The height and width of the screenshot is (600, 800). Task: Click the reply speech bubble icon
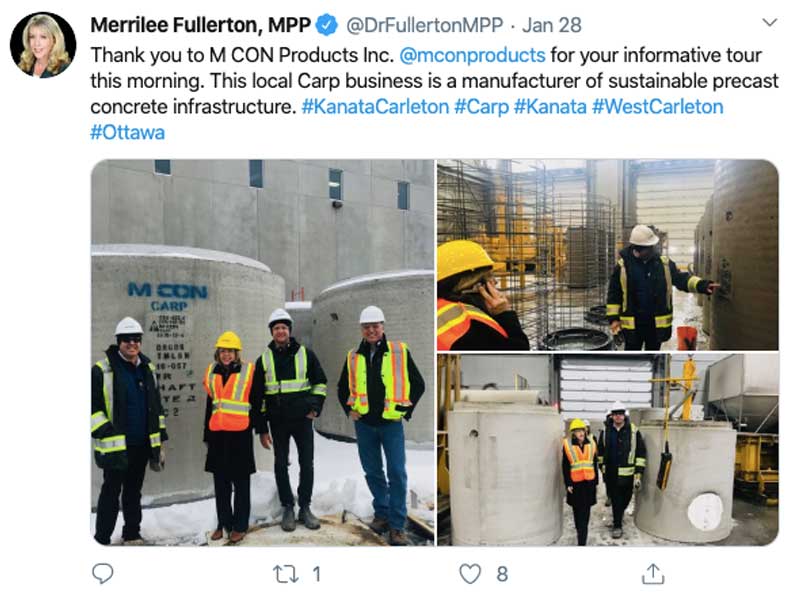click(103, 573)
